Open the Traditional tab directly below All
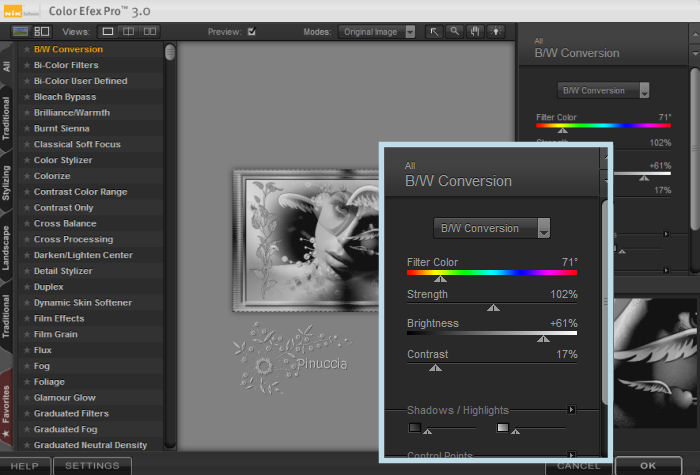The image size is (700, 475). [x=6, y=118]
